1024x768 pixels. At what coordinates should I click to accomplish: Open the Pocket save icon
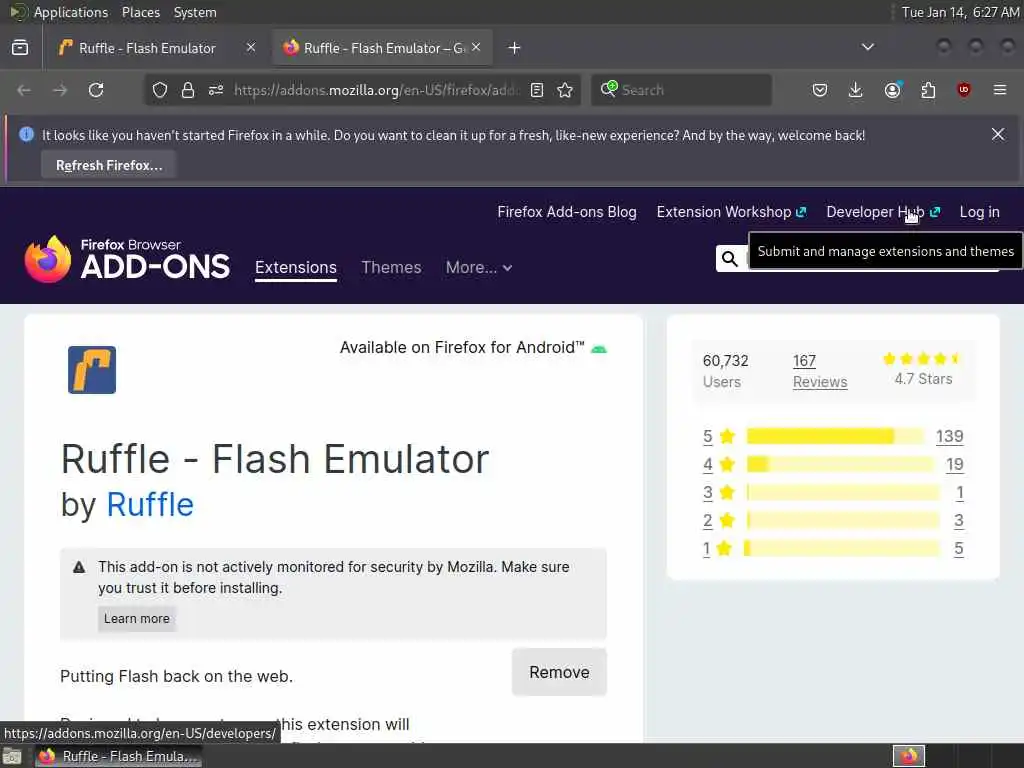coord(820,90)
